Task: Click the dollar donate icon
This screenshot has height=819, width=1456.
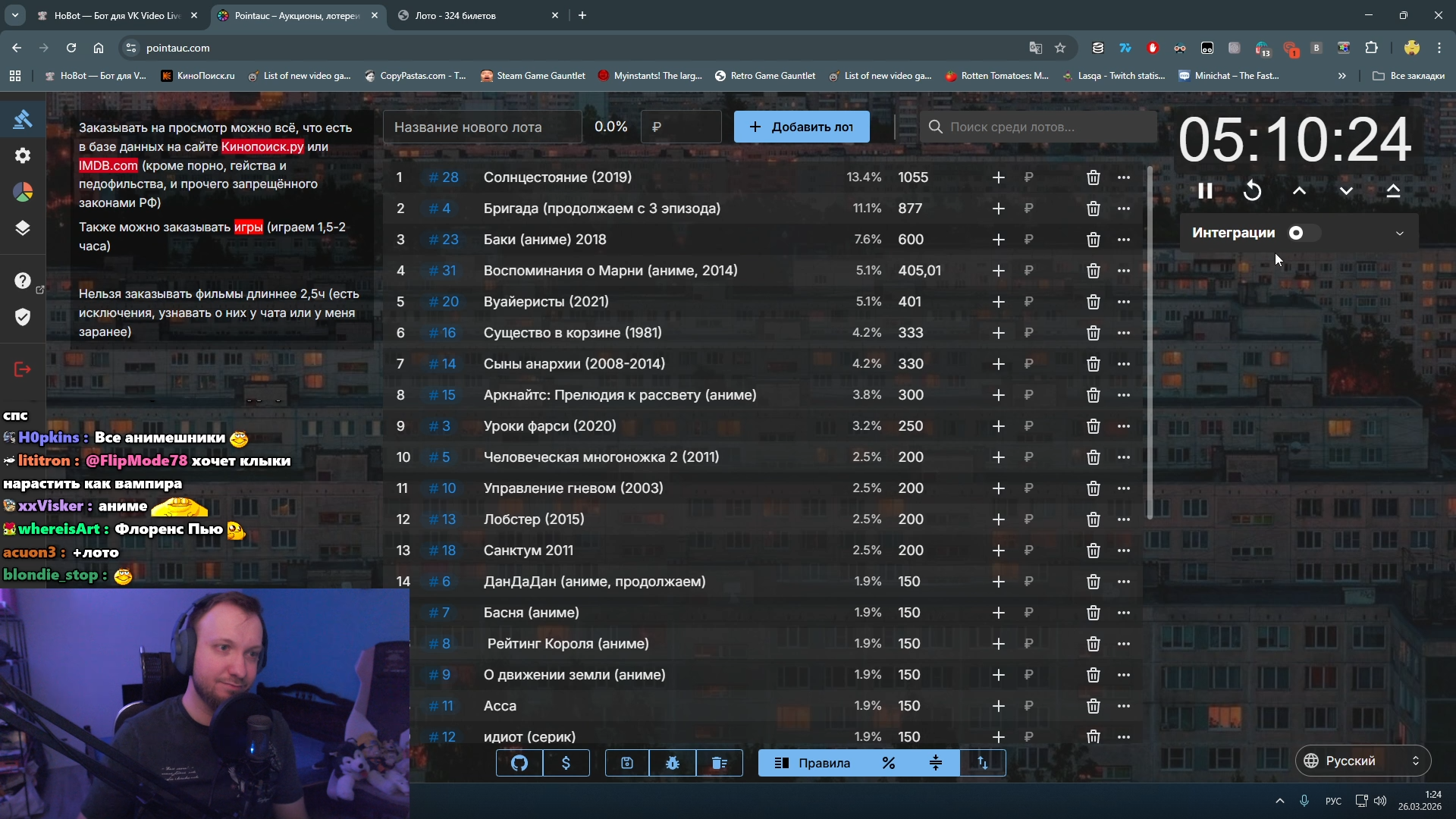Action: [x=566, y=763]
